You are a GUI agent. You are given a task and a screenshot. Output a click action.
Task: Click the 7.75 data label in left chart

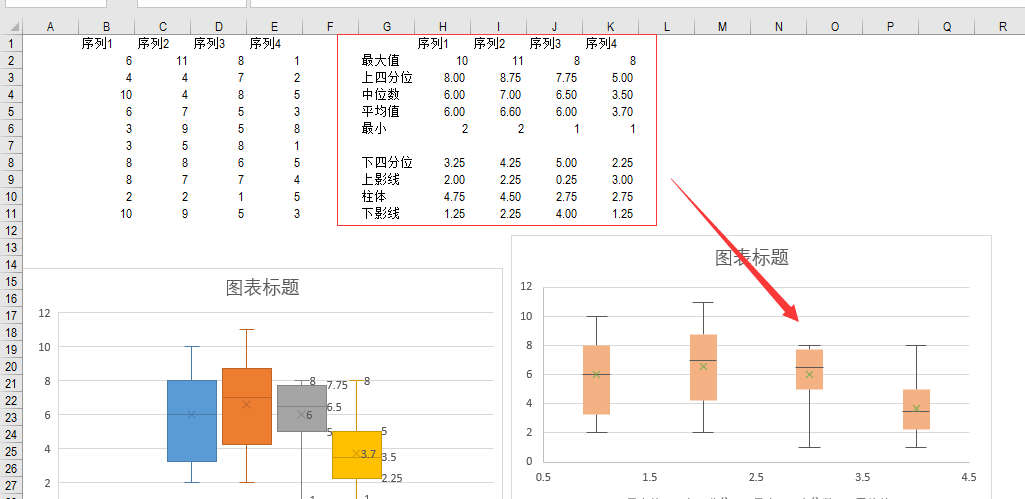pyautogui.click(x=337, y=386)
